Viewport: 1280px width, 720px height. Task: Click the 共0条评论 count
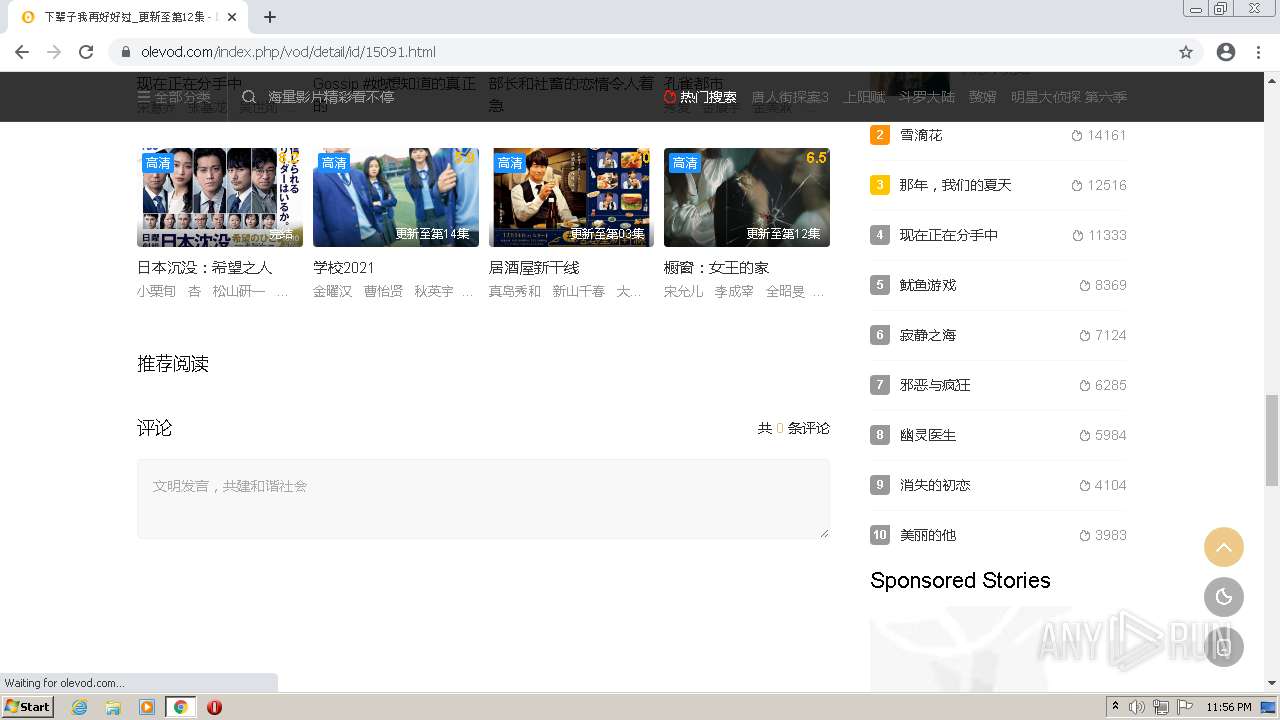(793, 428)
